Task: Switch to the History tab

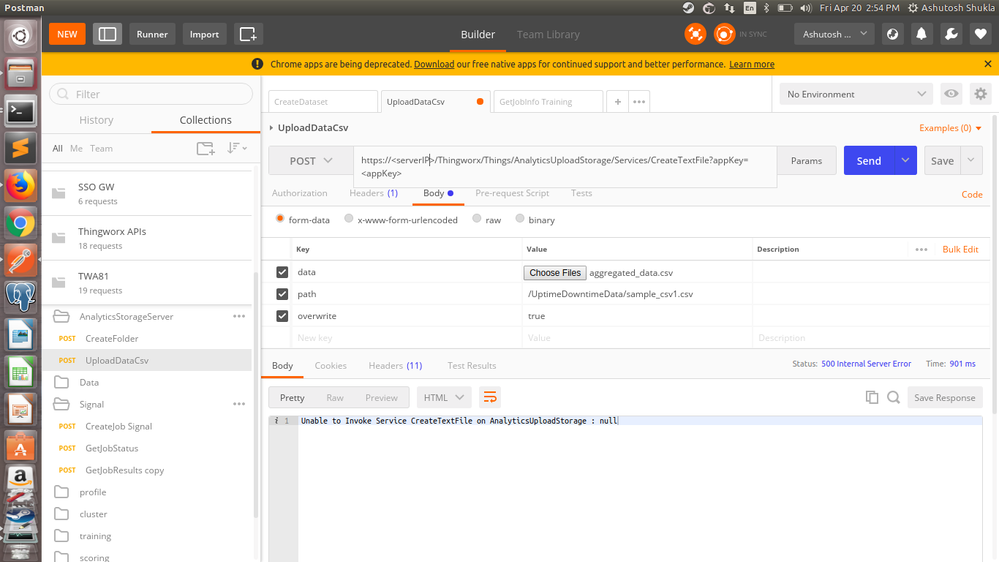Action: coord(96,120)
